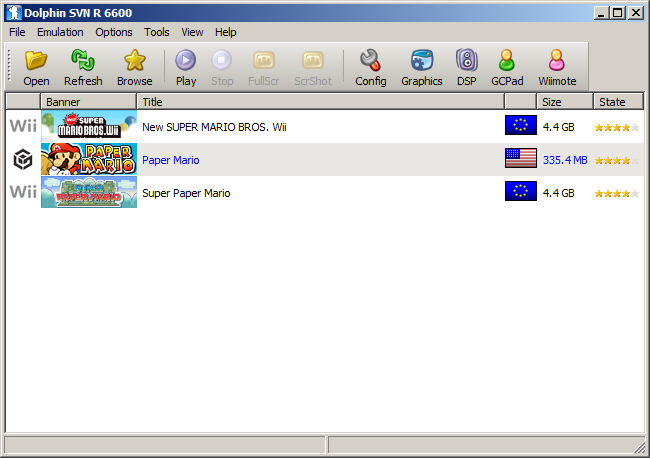Click the State column header
Image resolution: width=650 pixels, height=458 pixels.
(618, 102)
